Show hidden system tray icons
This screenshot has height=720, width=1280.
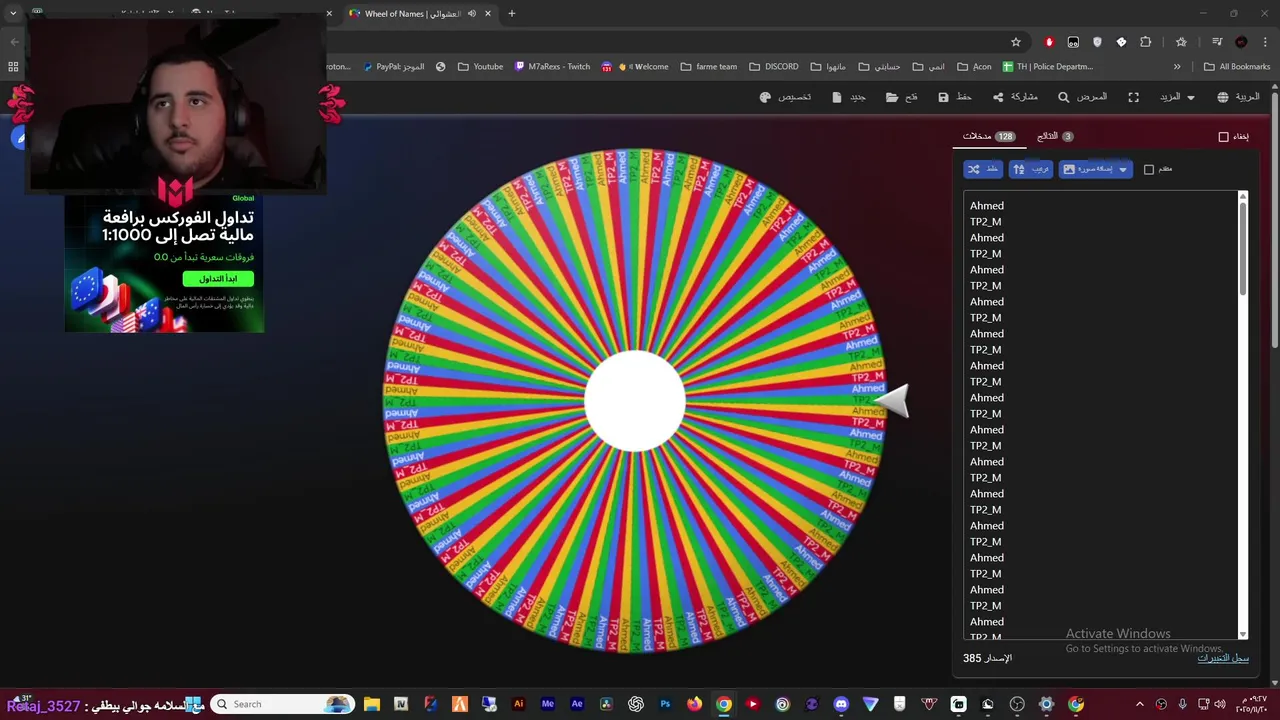click(1139, 704)
